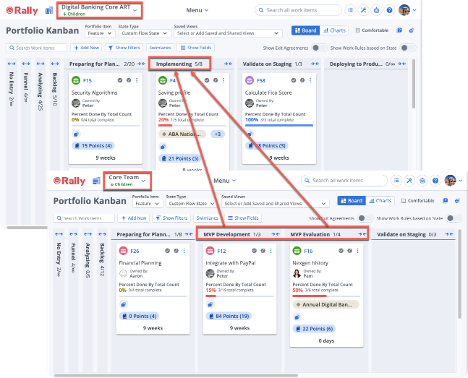Viewport: 468px width, 378px height.
Task: Open the kebab menu on the F15 card
Action: pyautogui.click(x=137, y=80)
